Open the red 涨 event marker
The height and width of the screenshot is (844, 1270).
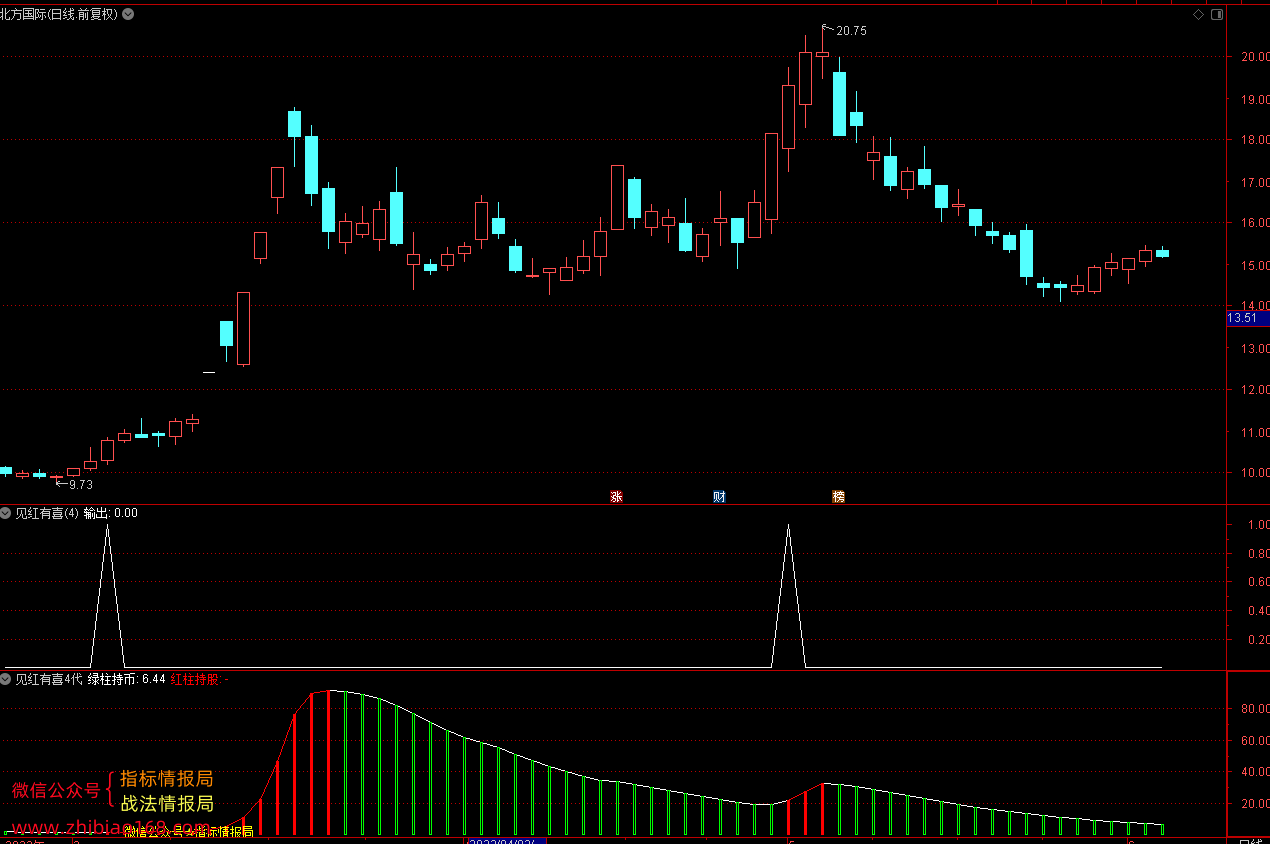coord(616,496)
